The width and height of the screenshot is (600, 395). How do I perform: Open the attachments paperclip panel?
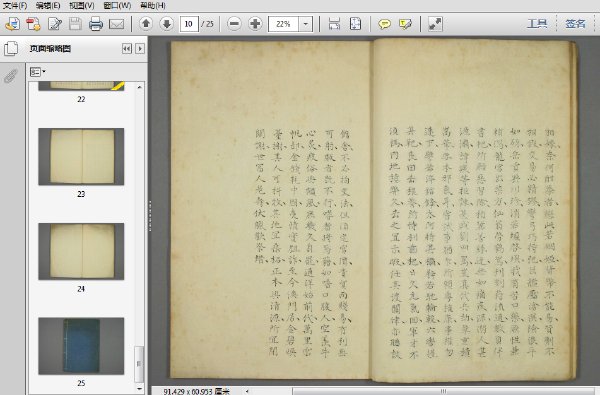coord(11,76)
